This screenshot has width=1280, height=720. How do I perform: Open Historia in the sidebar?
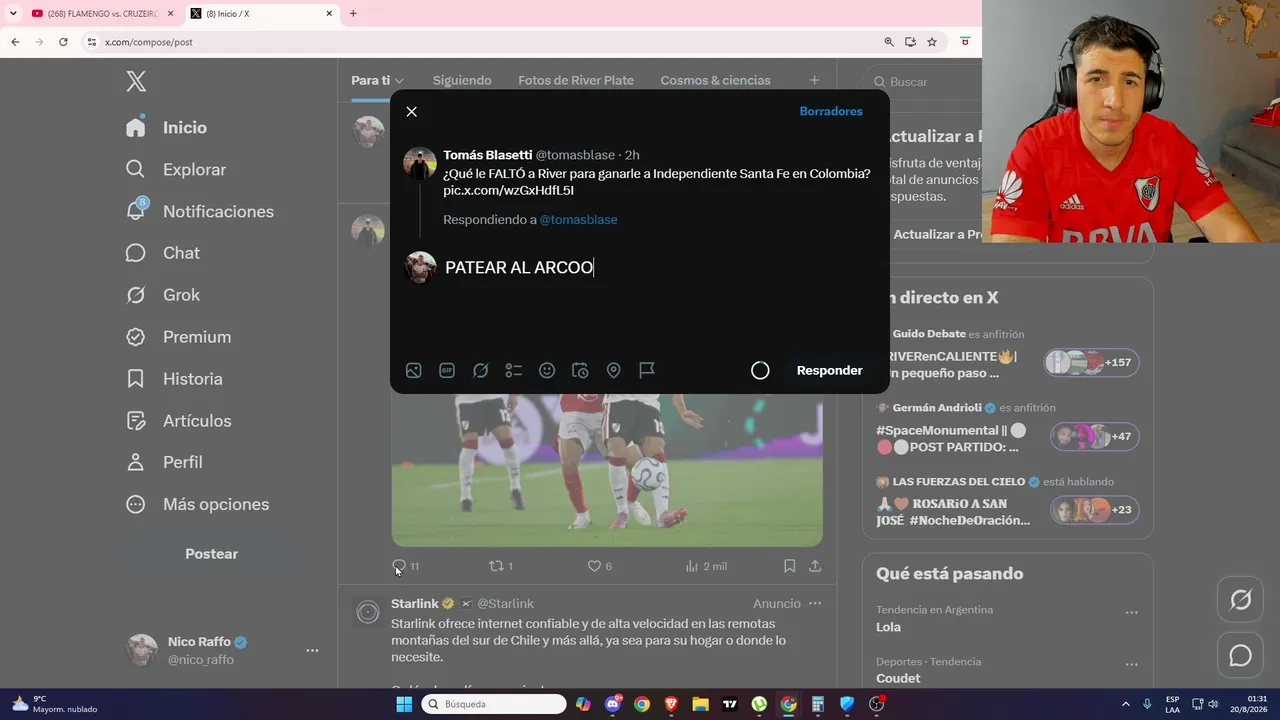click(x=174, y=380)
